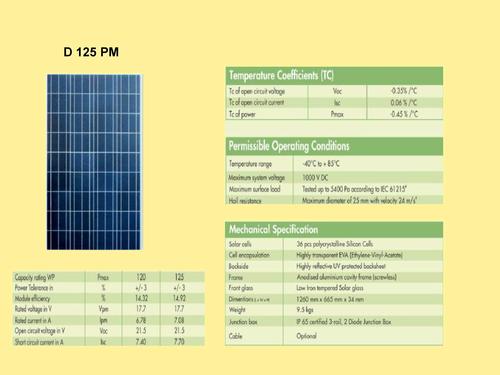Click the "-0.35% /°C" value
Image resolution: width=500 pixels, height=375 pixels.
click(x=404, y=91)
